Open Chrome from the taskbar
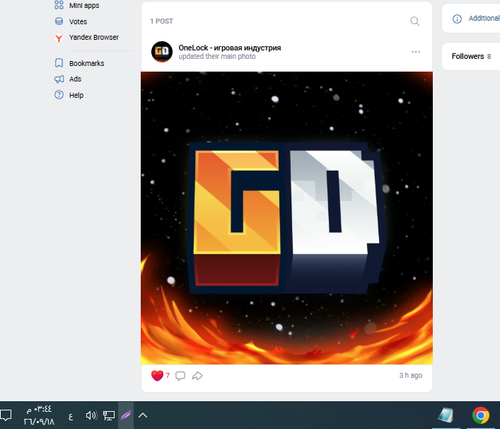500x429 pixels. pyautogui.click(x=481, y=415)
